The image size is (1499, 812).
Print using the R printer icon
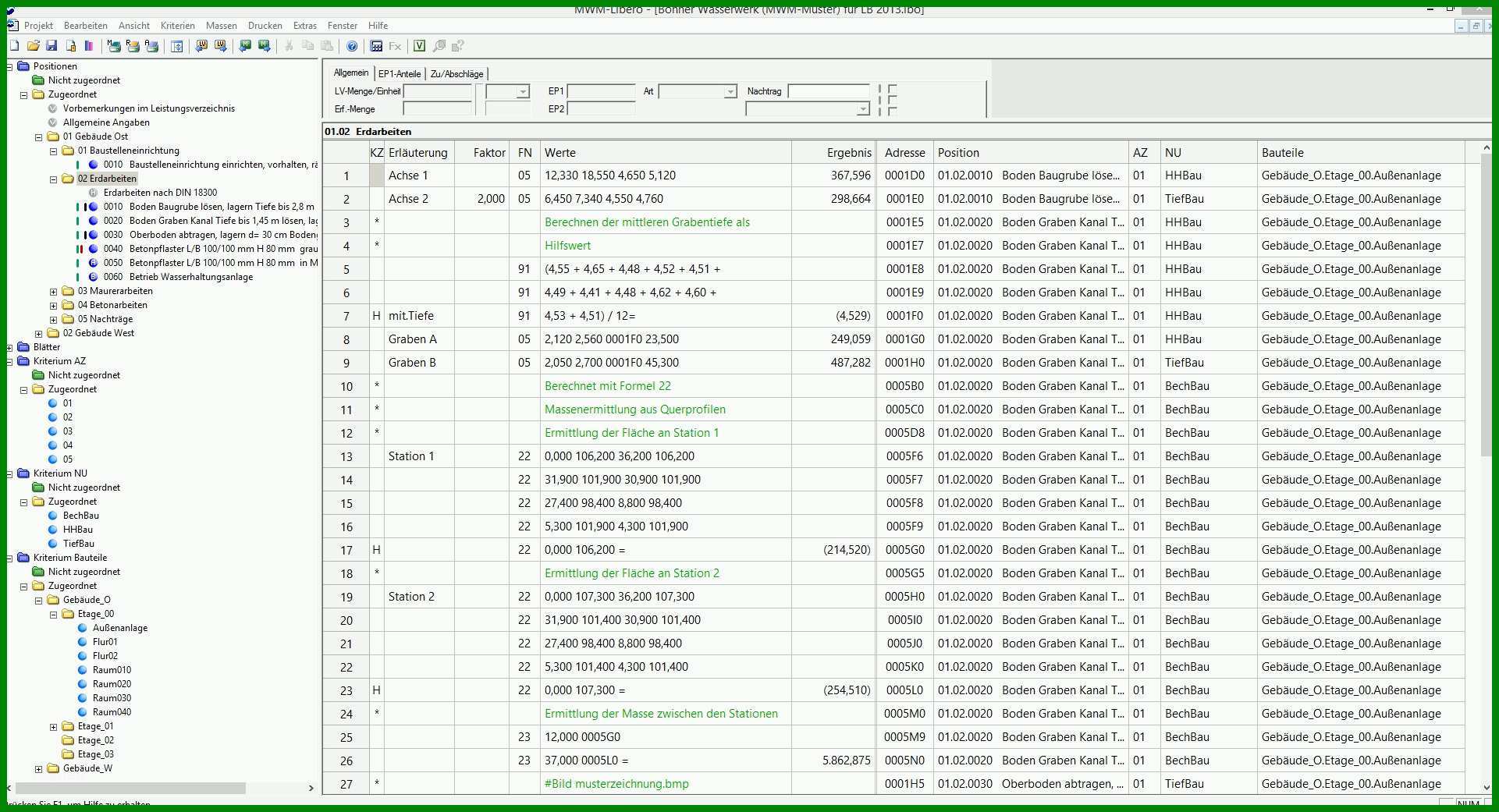click(133, 46)
